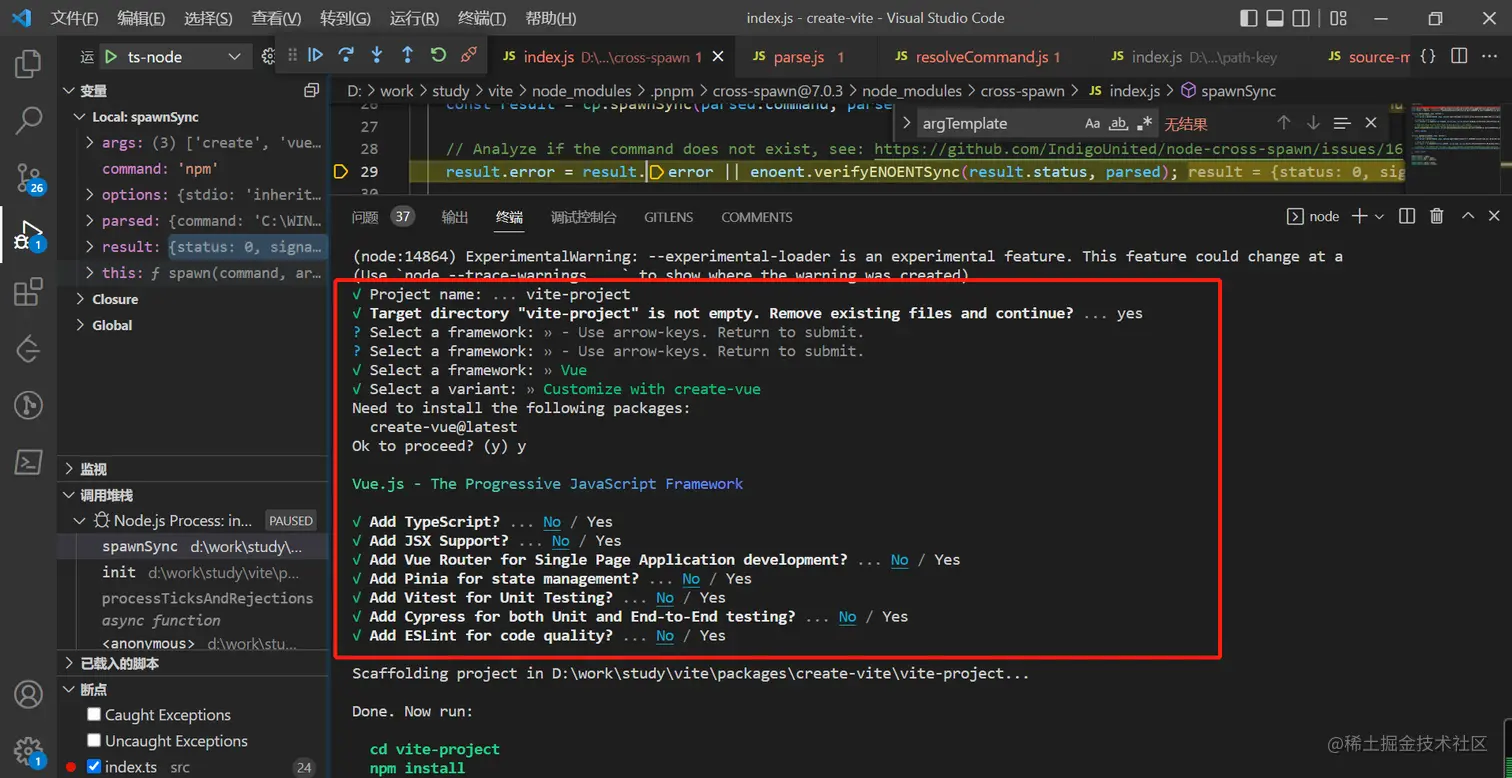Open the Extensions view
This screenshot has width=1512, height=778.
coord(28,292)
